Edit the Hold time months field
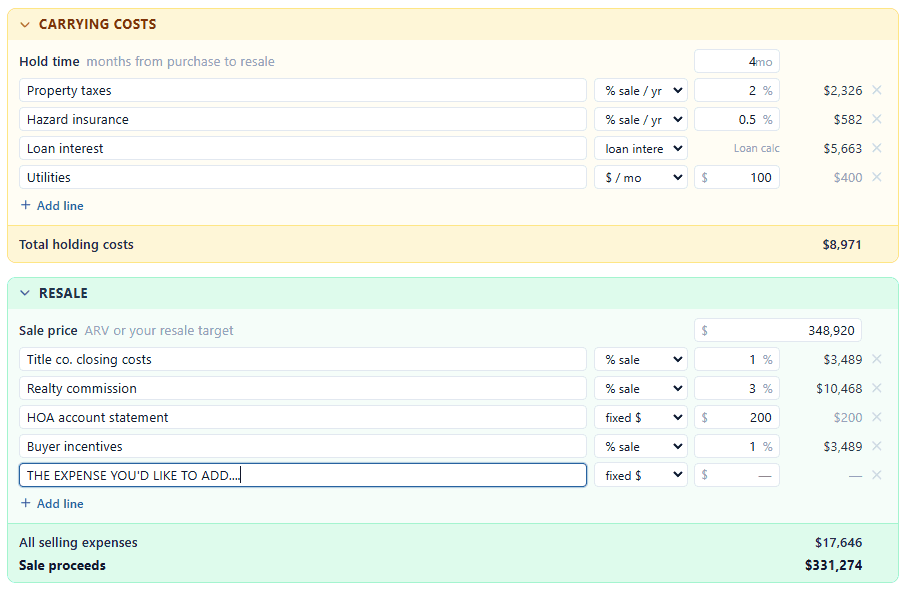Screen dimensions: 909x589 (x=737, y=61)
